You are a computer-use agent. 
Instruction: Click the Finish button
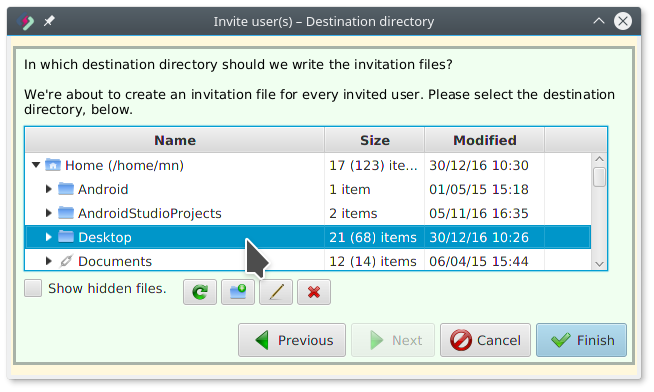point(581,340)
